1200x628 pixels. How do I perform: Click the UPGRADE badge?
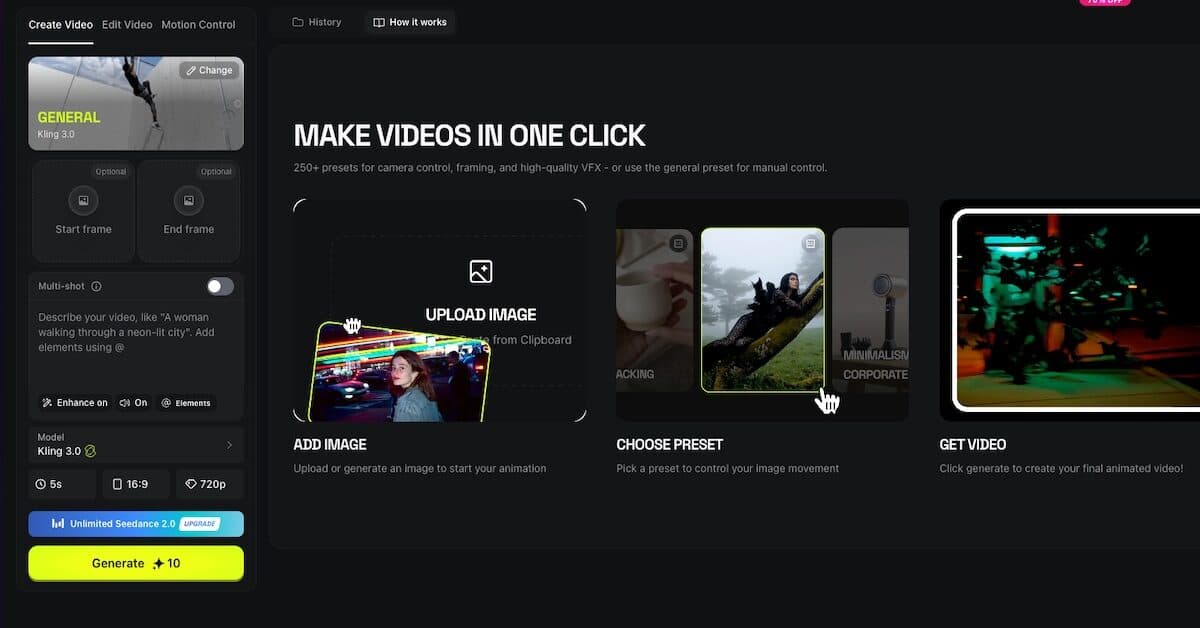pyautogui.click(x=199, y=524)
